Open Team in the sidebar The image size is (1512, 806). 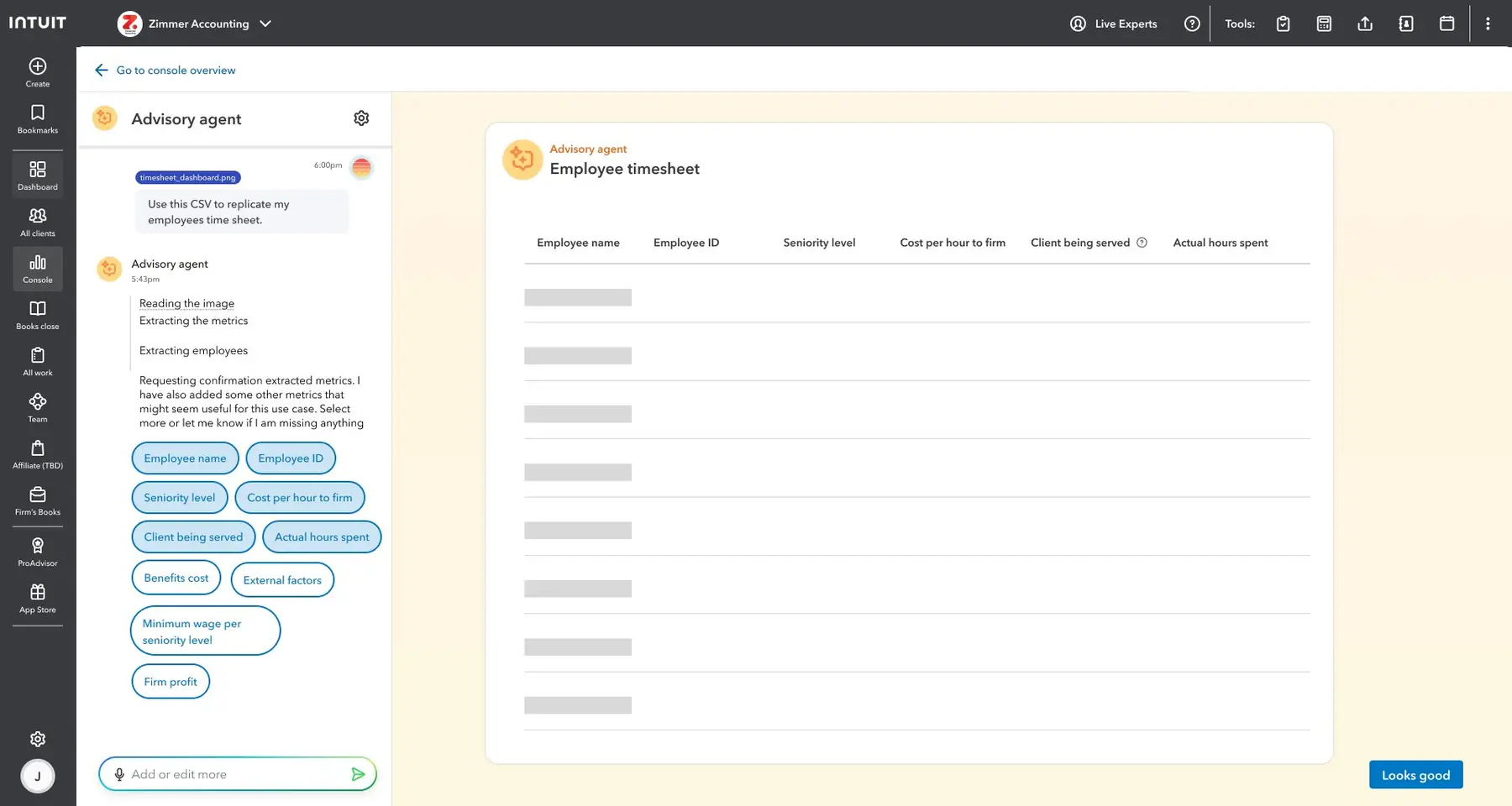click(x=38, y=408)
